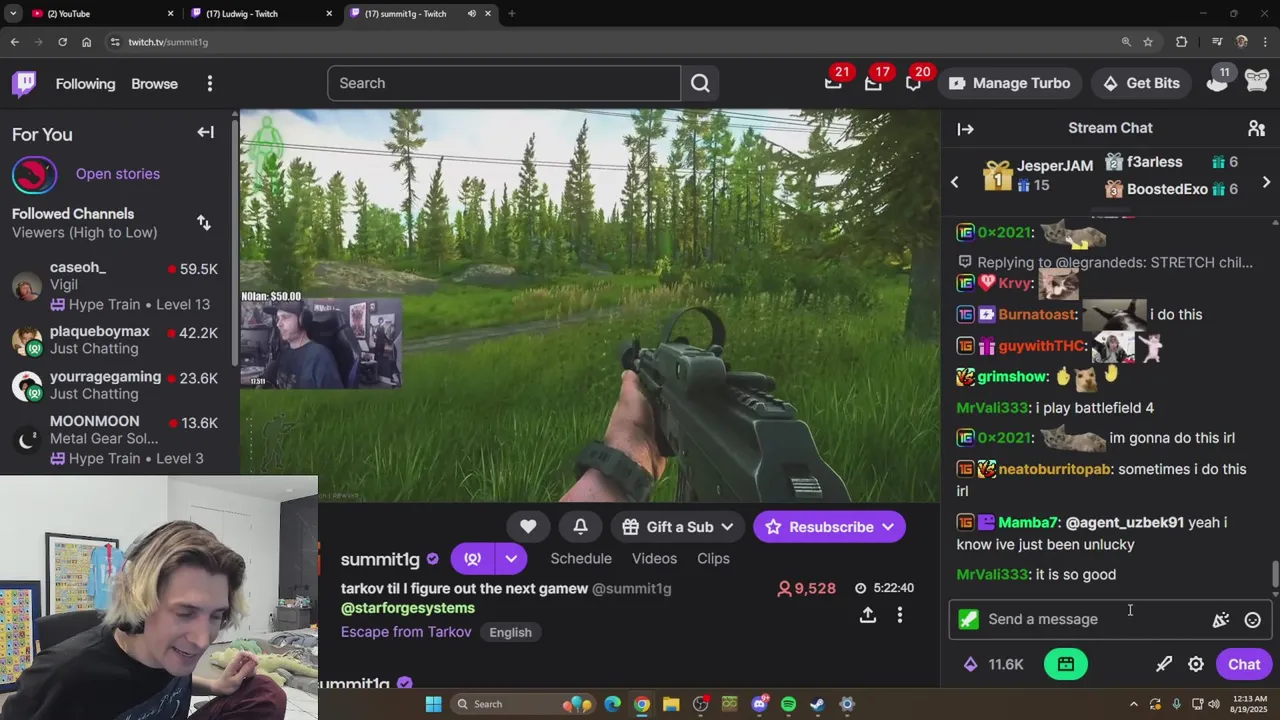The height and width of the screenshot is (720, 1280).
Task: Click the green claim bonus chest button
Action: pos(1066,664)
